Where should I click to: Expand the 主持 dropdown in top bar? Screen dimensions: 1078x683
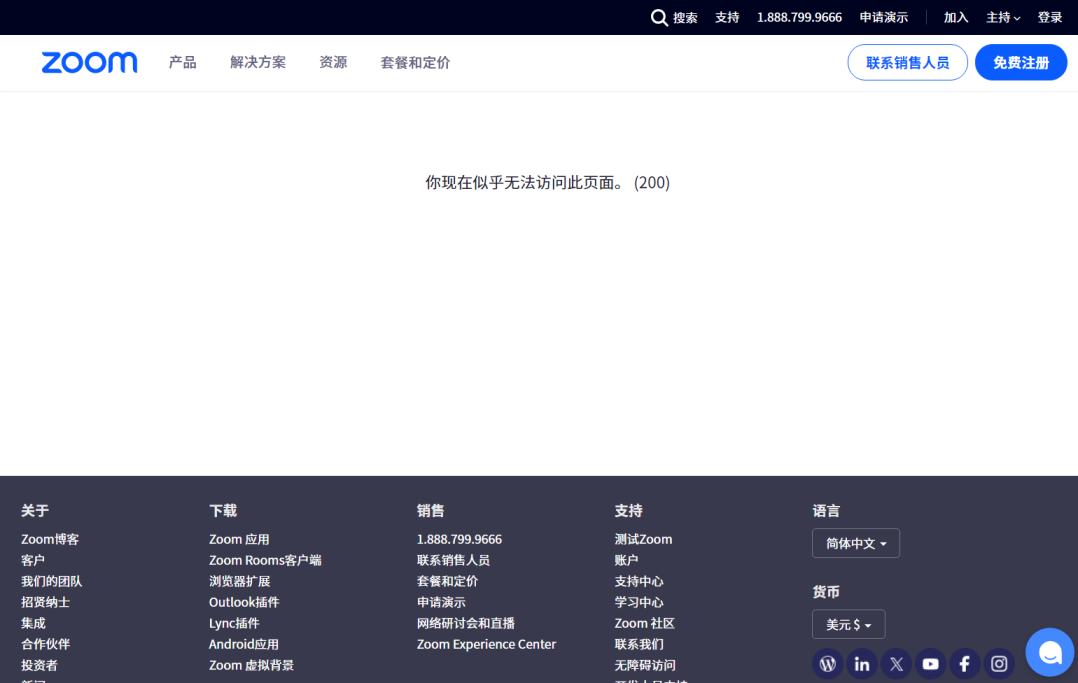[1003, 17]
